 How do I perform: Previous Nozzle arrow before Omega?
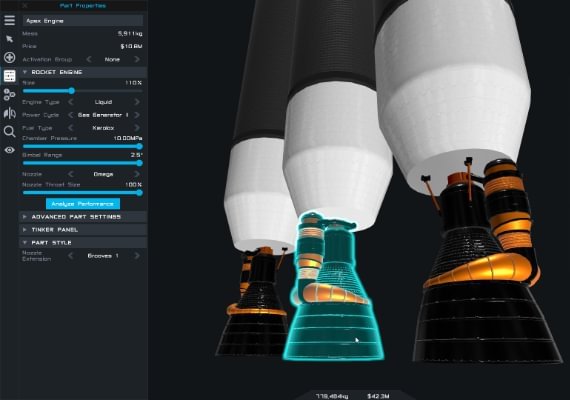pyautogui.click(x=71, y=174)
